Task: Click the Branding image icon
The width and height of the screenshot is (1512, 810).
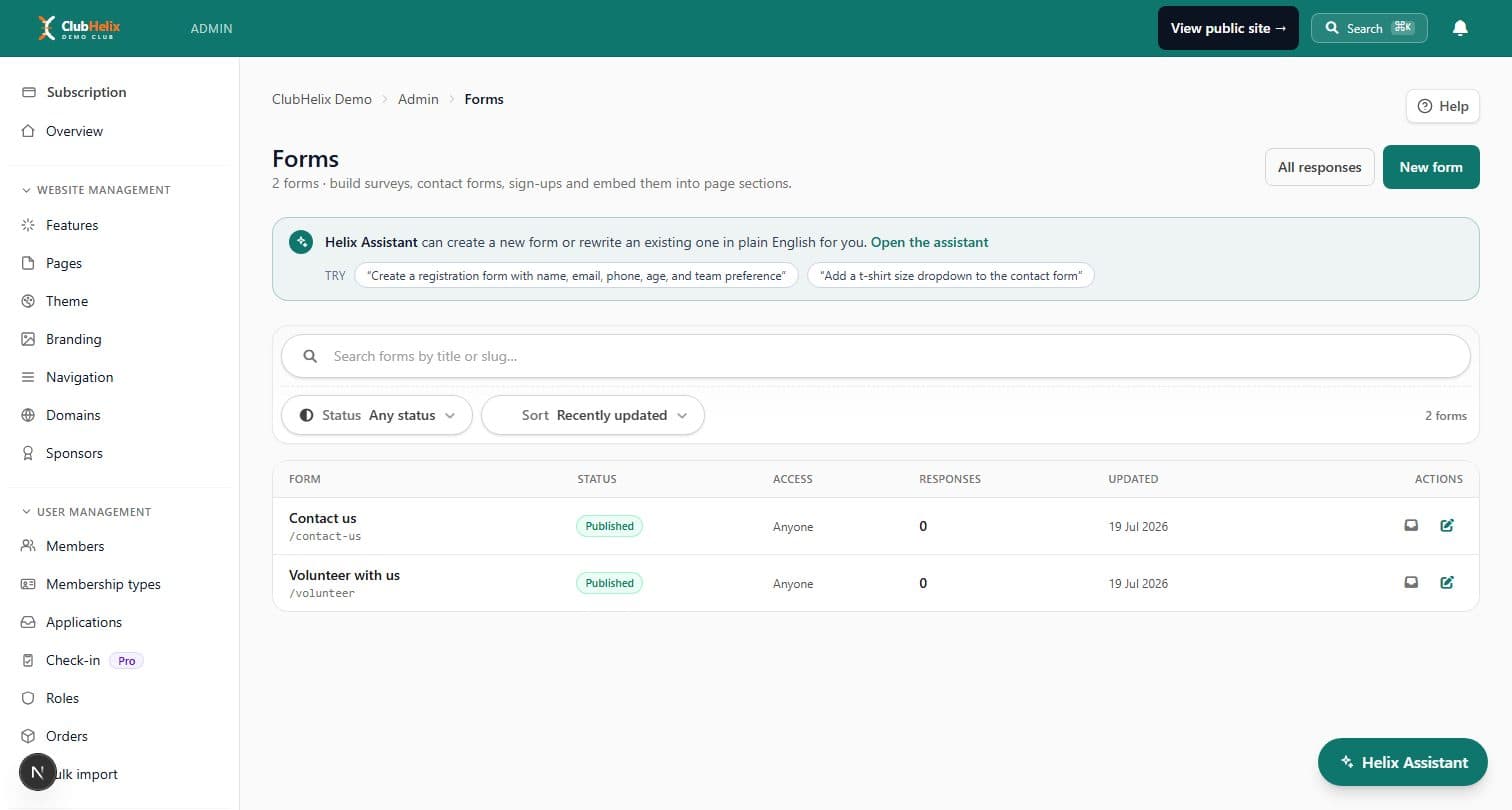Action: [28, 339]
